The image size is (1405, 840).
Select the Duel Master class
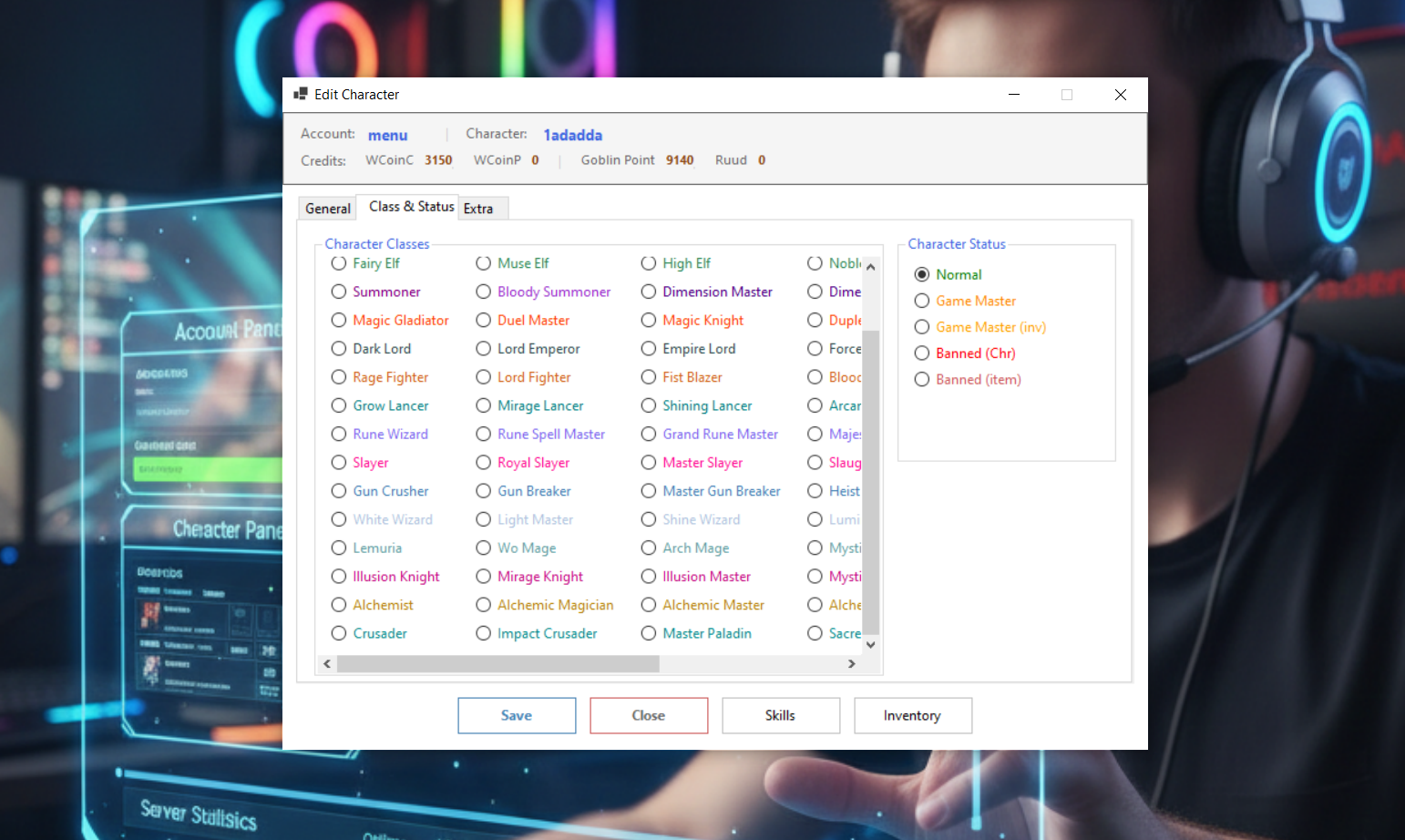[483, 321]
